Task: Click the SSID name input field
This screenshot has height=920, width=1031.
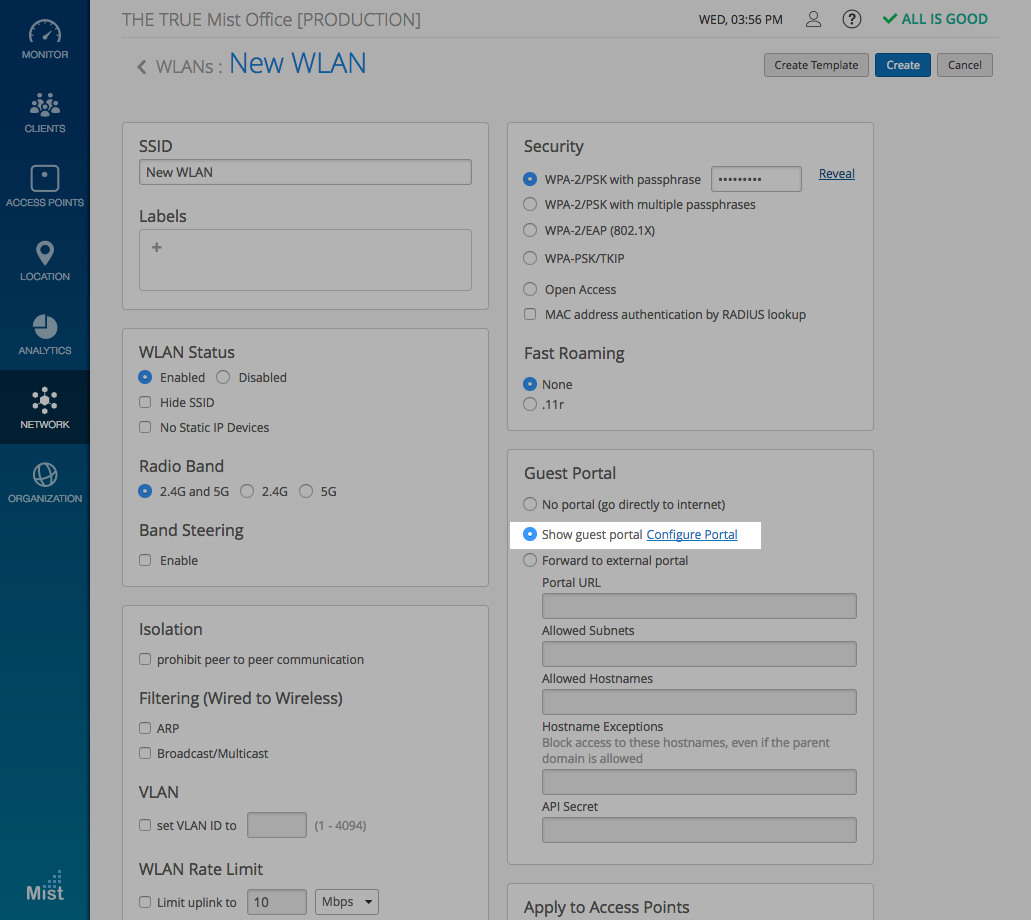Action: tap(305, 172)
